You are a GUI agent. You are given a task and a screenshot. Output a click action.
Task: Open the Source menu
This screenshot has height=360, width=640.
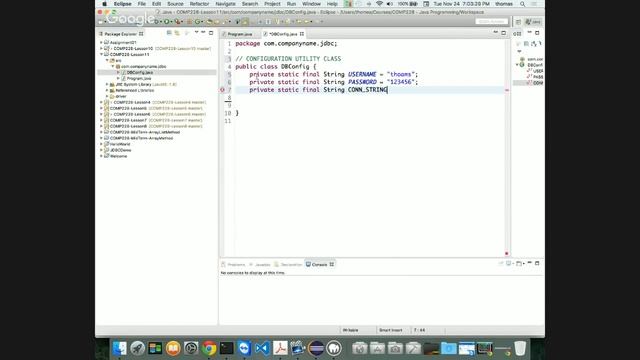tap(175, 4)
